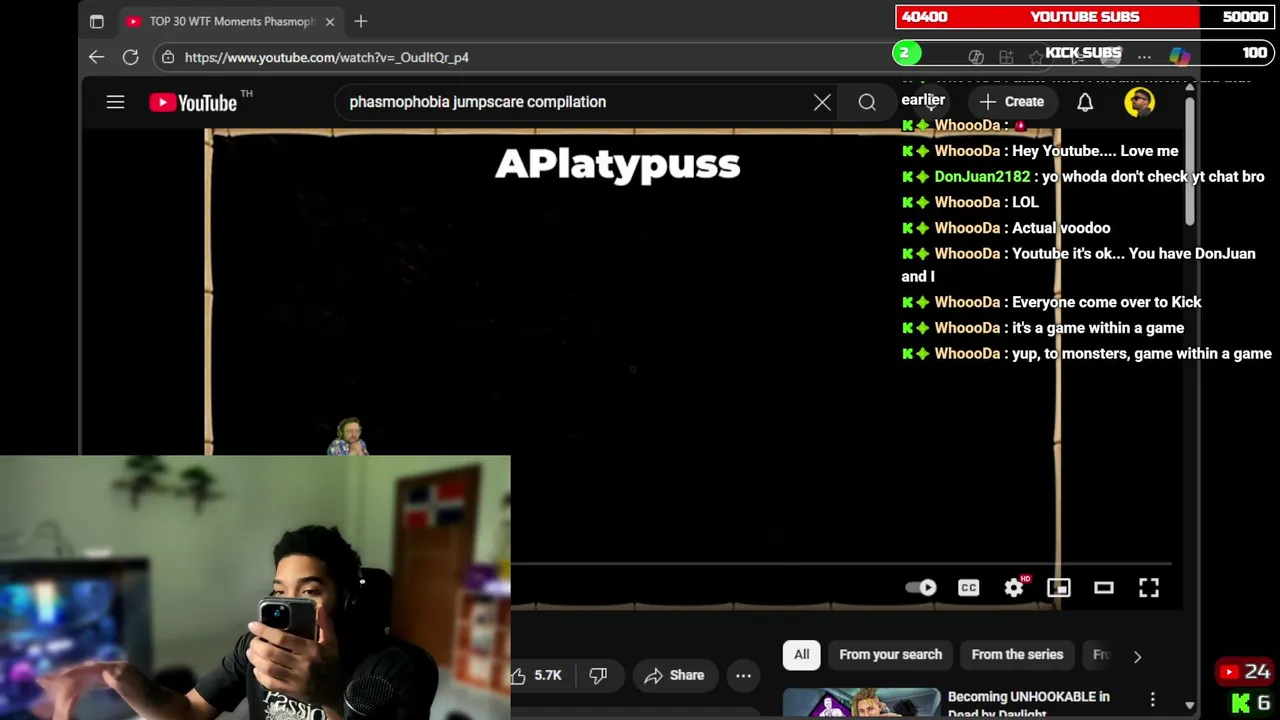
Task: Open the player settings gear
Action: coord(1014,588)
